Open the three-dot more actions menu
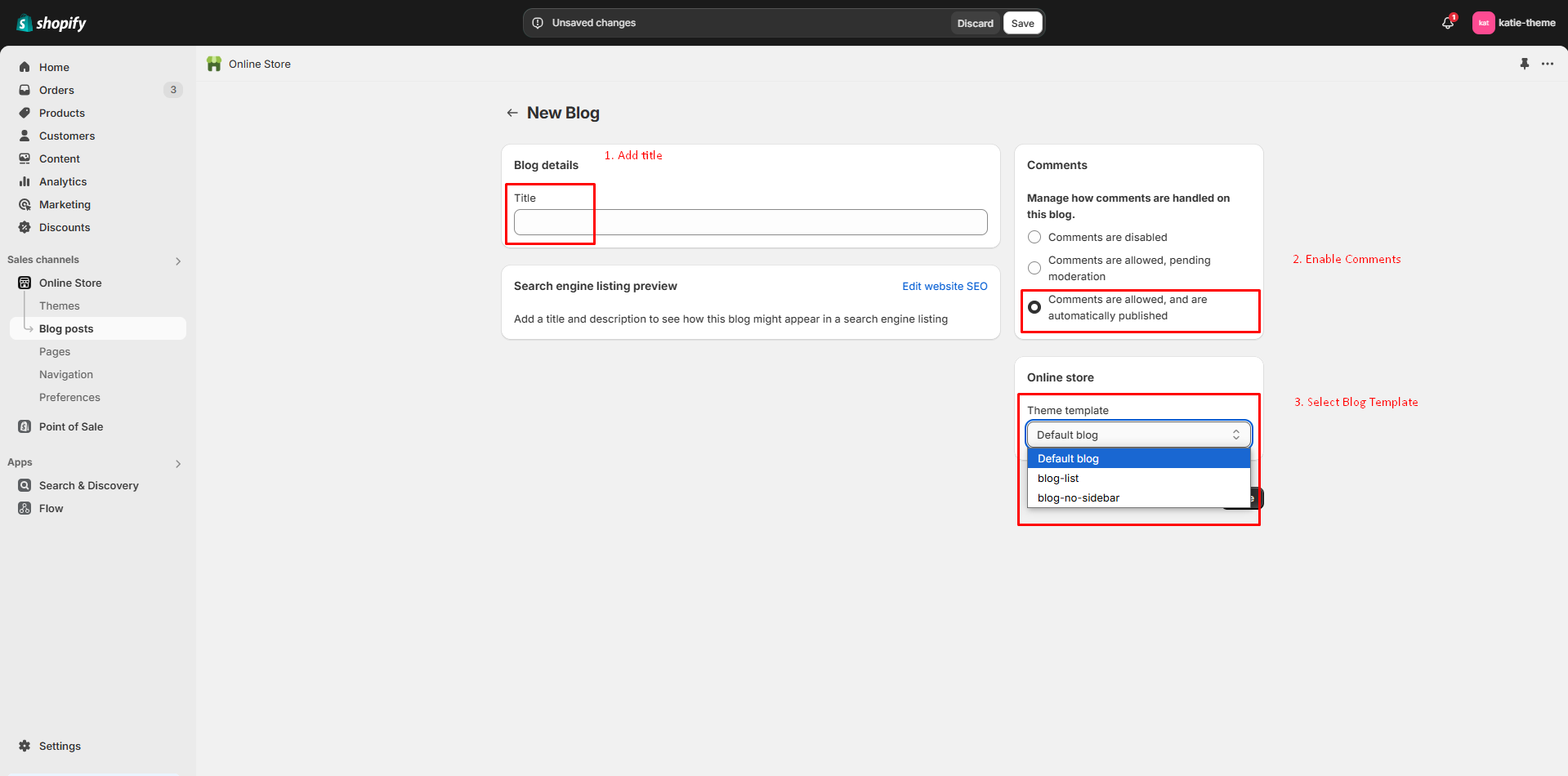 [x=1548, y=64]
